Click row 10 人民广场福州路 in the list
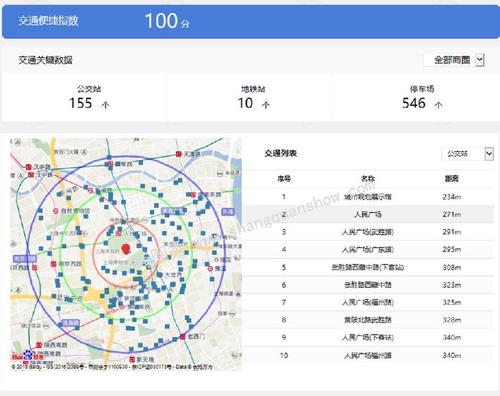The image size is (500, 396). 368,355
